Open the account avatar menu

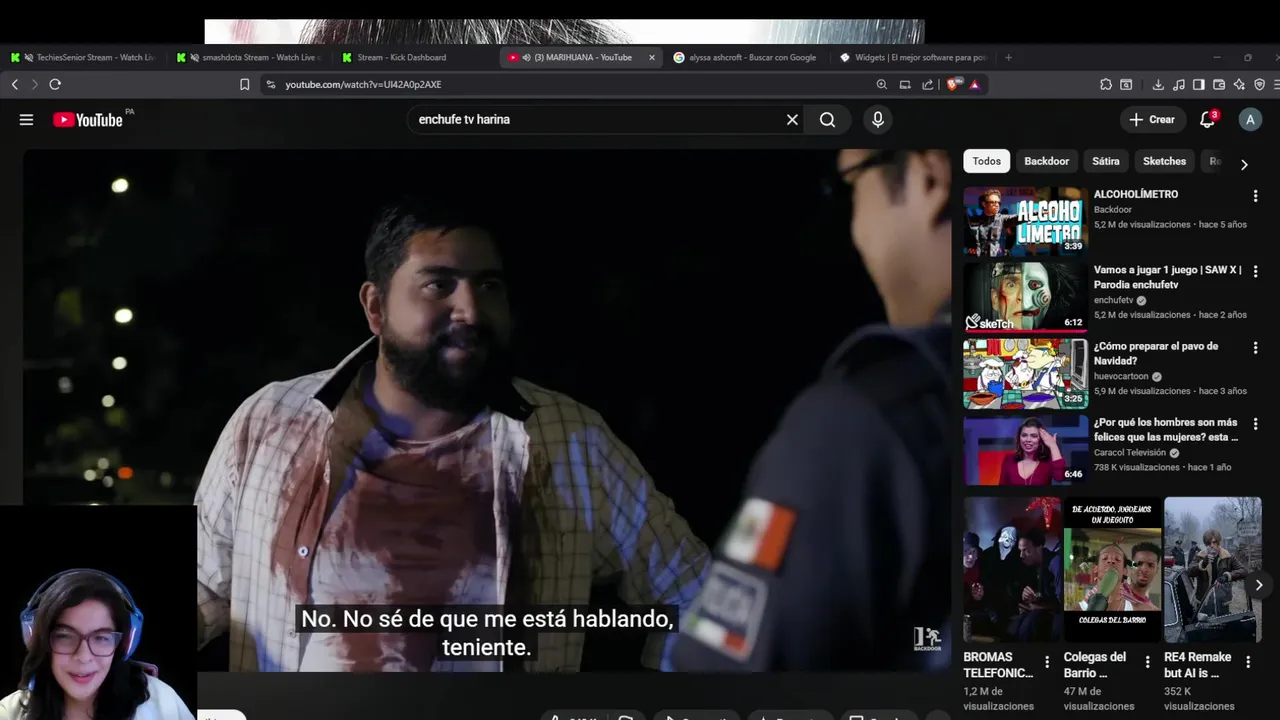pos(1250,120)
